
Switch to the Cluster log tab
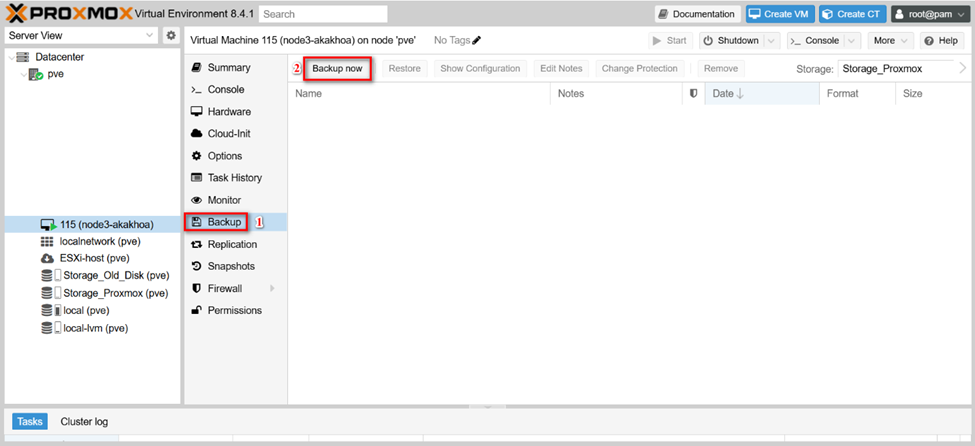(x=84, y=422)
